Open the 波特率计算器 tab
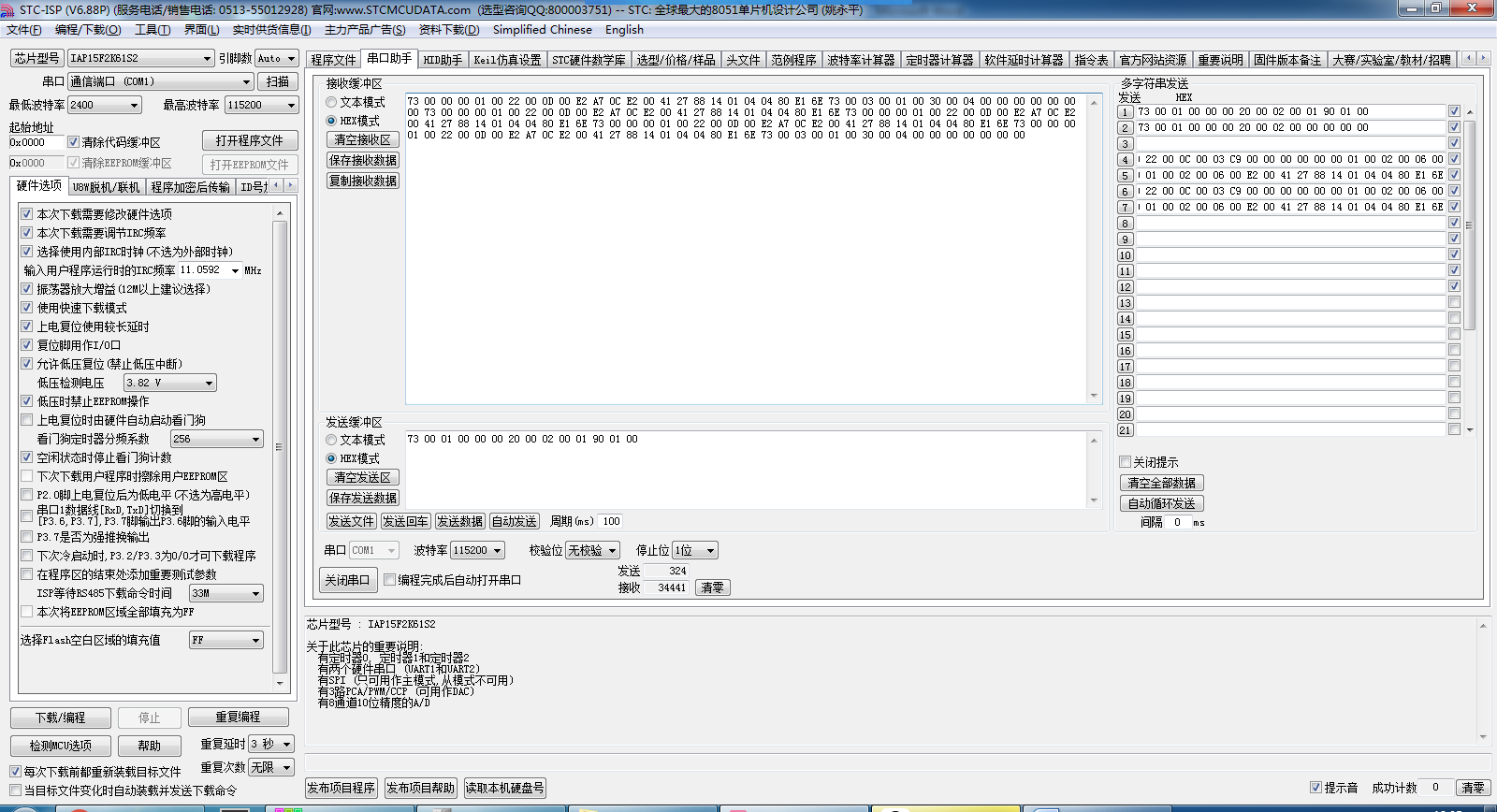The height and width of the screenshot is (812, 1497). click(861, 59)
